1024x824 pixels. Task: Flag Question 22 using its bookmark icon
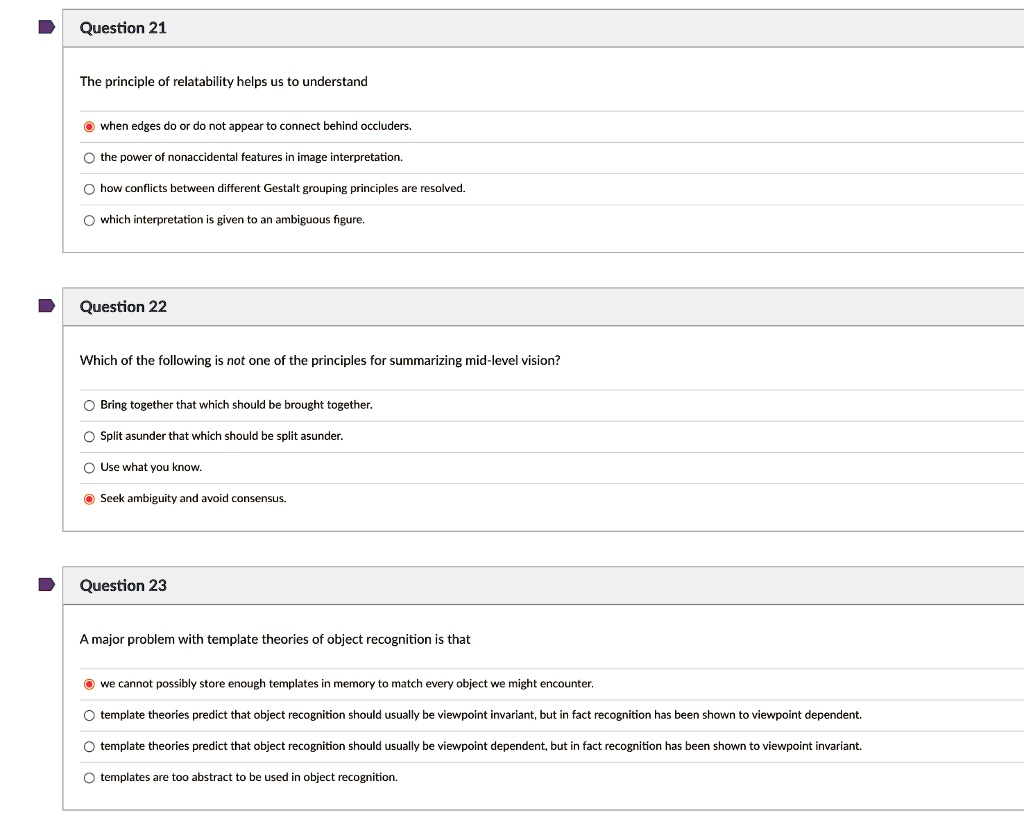point(46,306)
